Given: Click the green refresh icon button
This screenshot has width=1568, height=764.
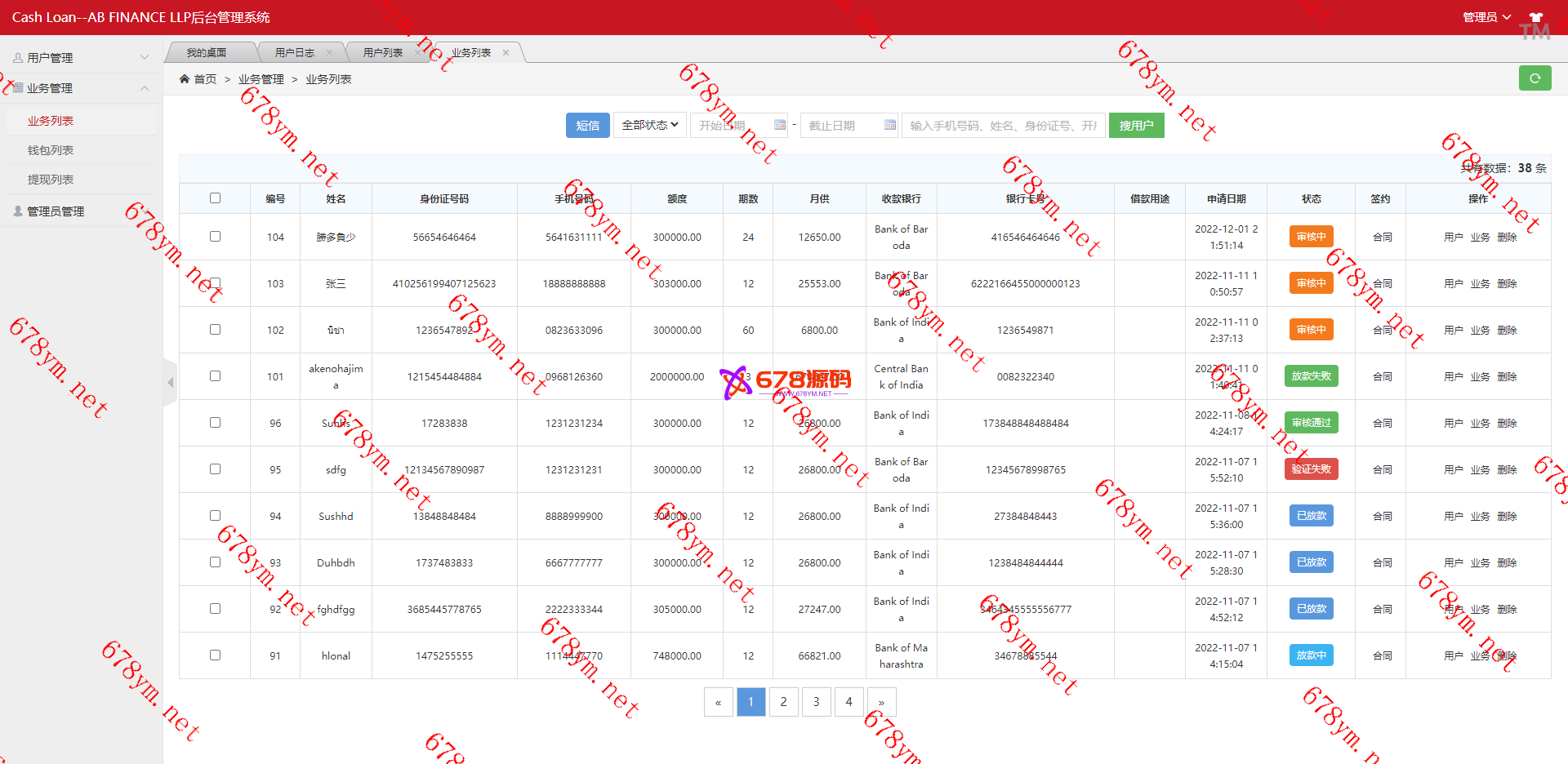Looking at the screenshot, I should [x=1535, y=78].
